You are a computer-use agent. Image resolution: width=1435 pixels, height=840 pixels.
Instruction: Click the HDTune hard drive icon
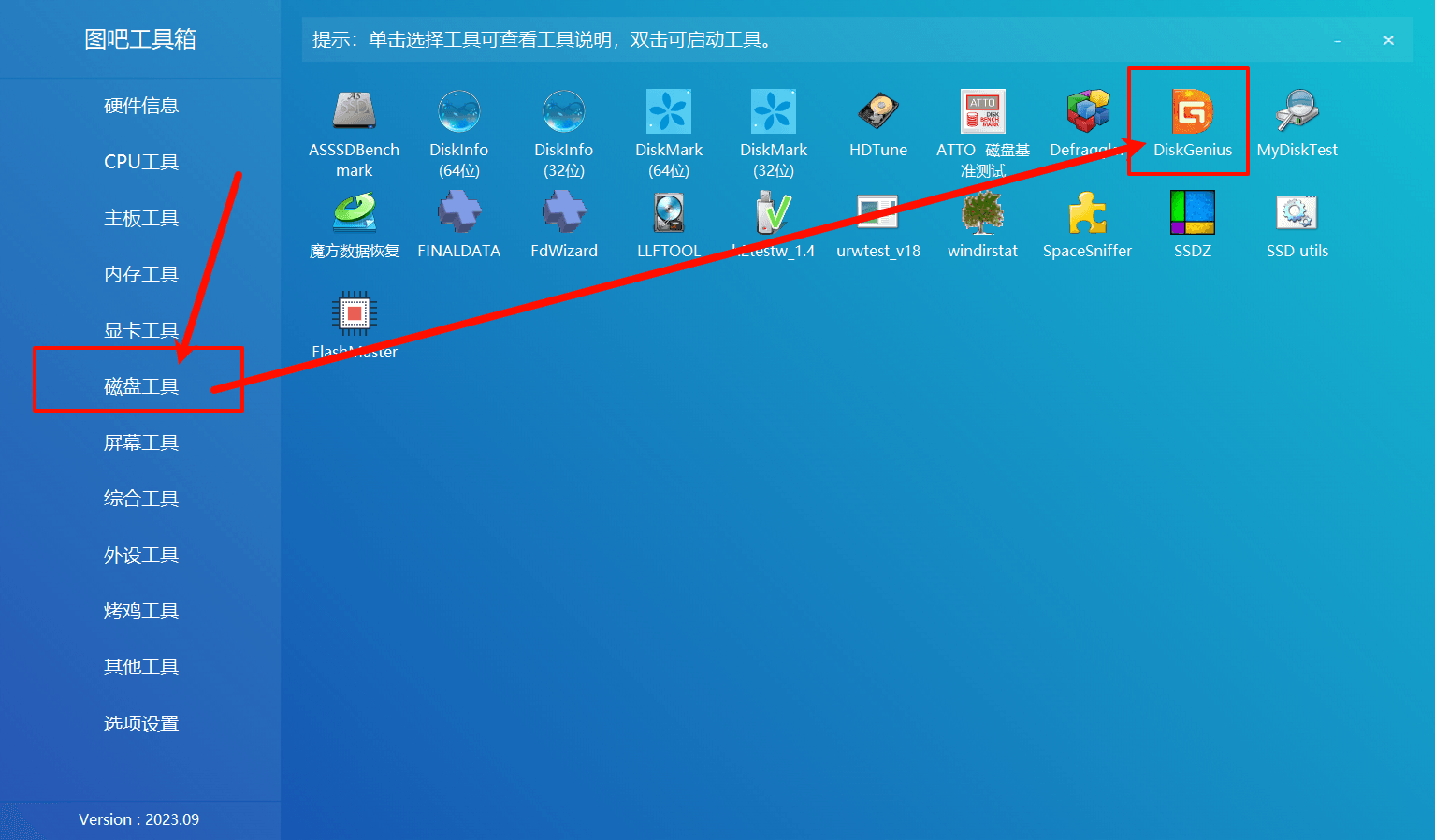[877, 112]
